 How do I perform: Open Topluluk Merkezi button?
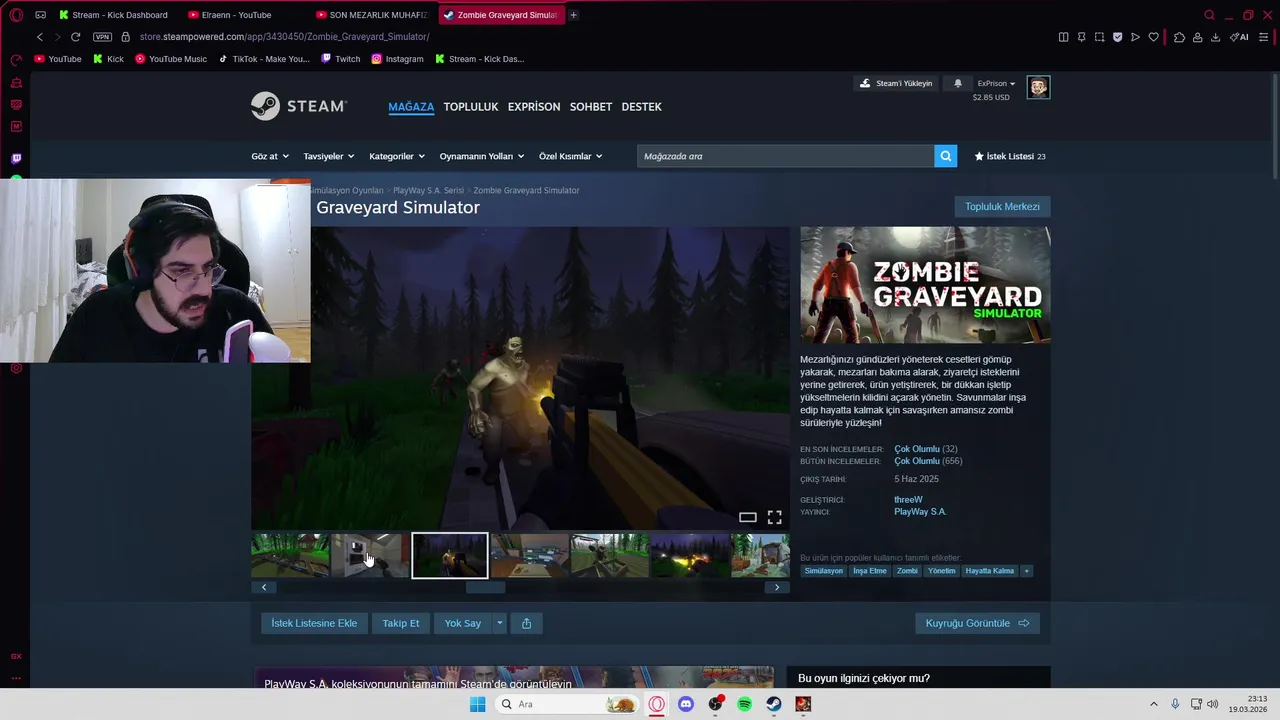[x=1002, y=207]
